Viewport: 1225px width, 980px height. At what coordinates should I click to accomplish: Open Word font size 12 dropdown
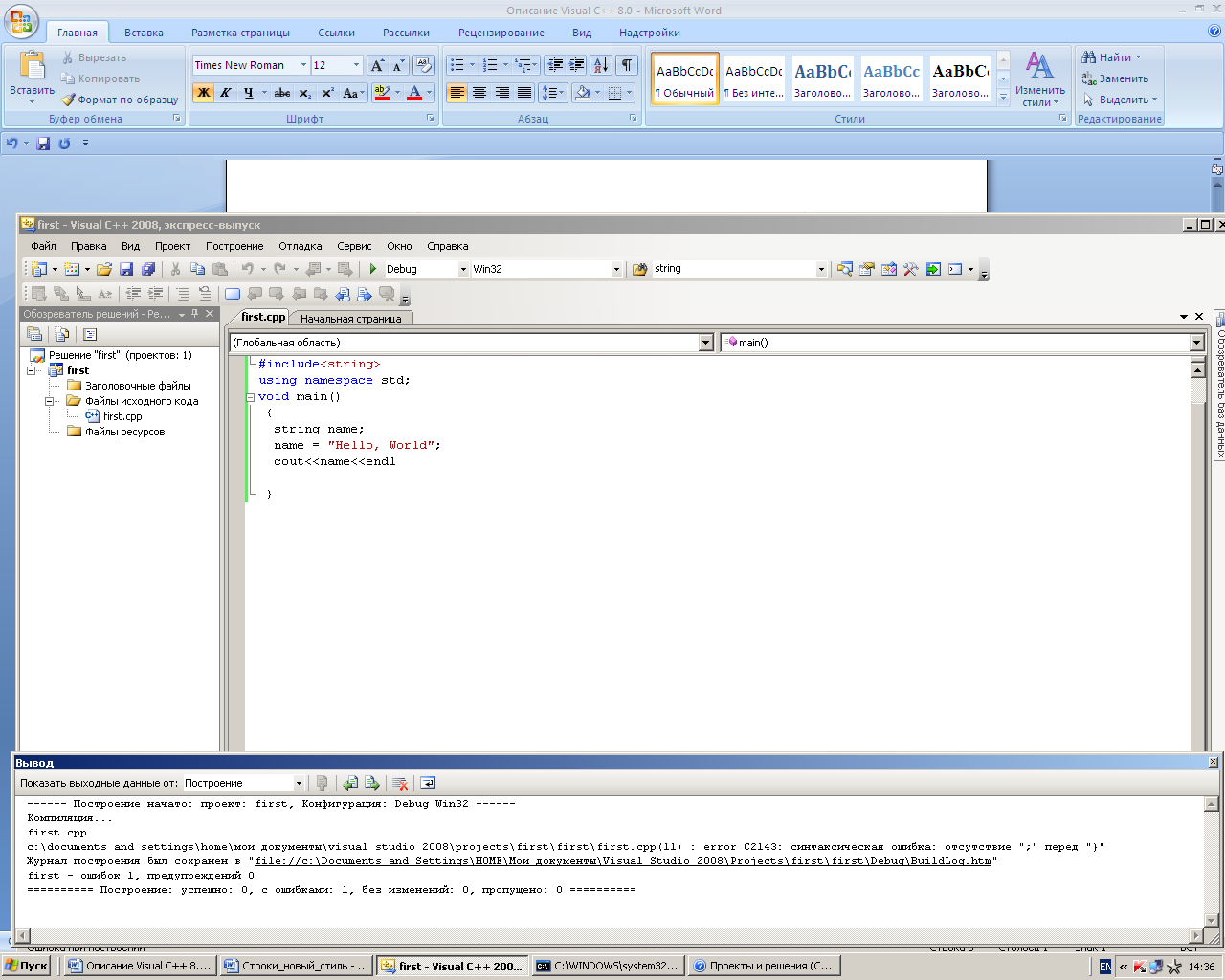[357, 65]
